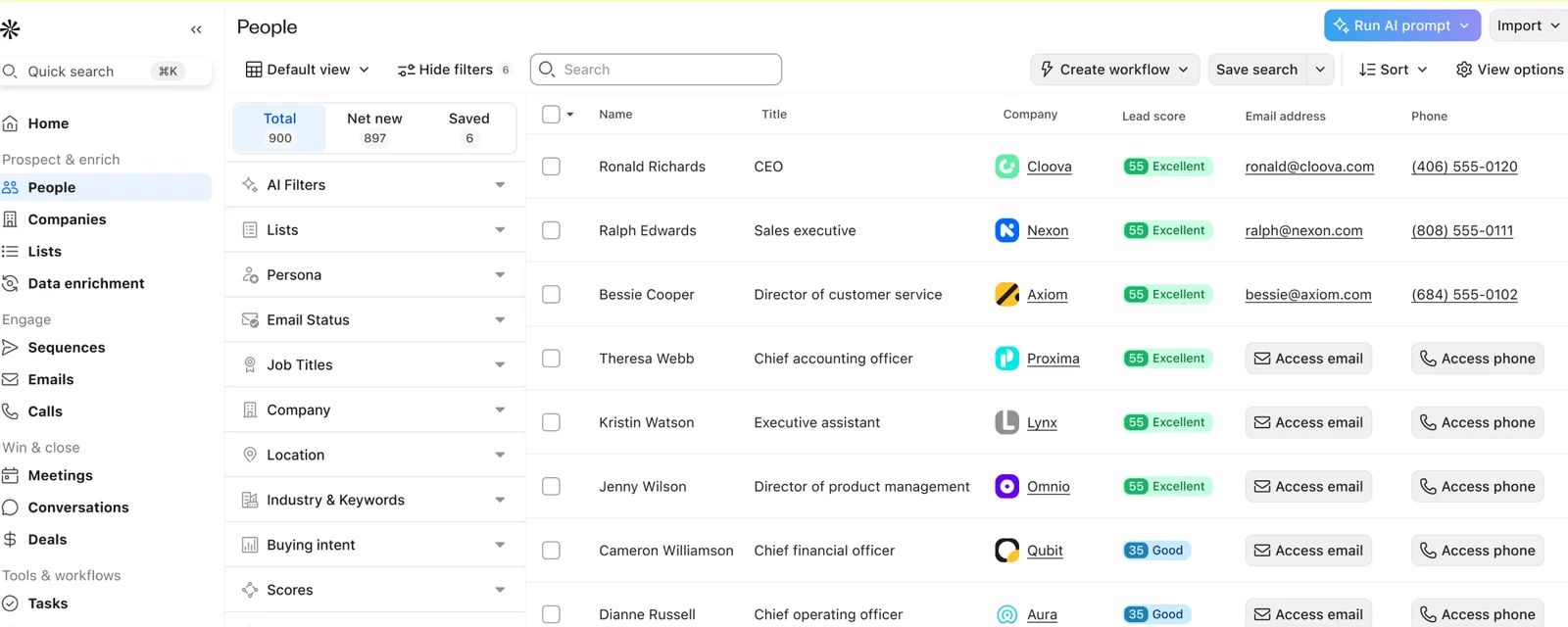Click the Companies building icon in sidebar
1568x627 pixels.
click(x=10, y=219)
